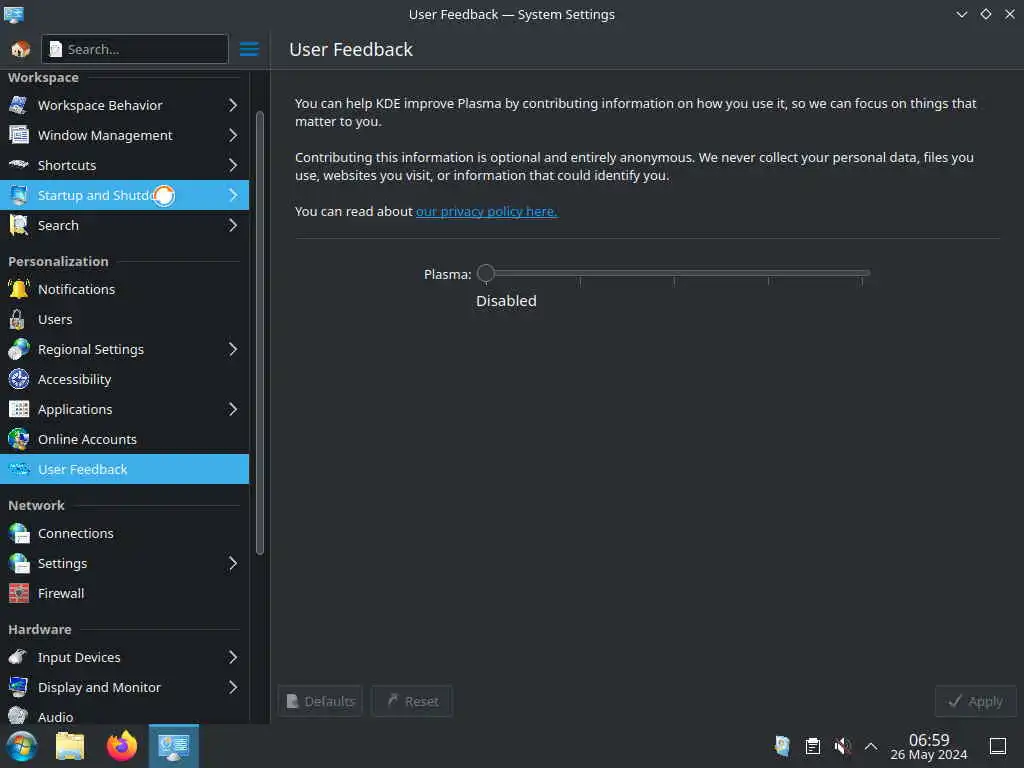Screen dimensions: 1024x768
Task: Click in the settings Search field
Action: tap(135, 49)
